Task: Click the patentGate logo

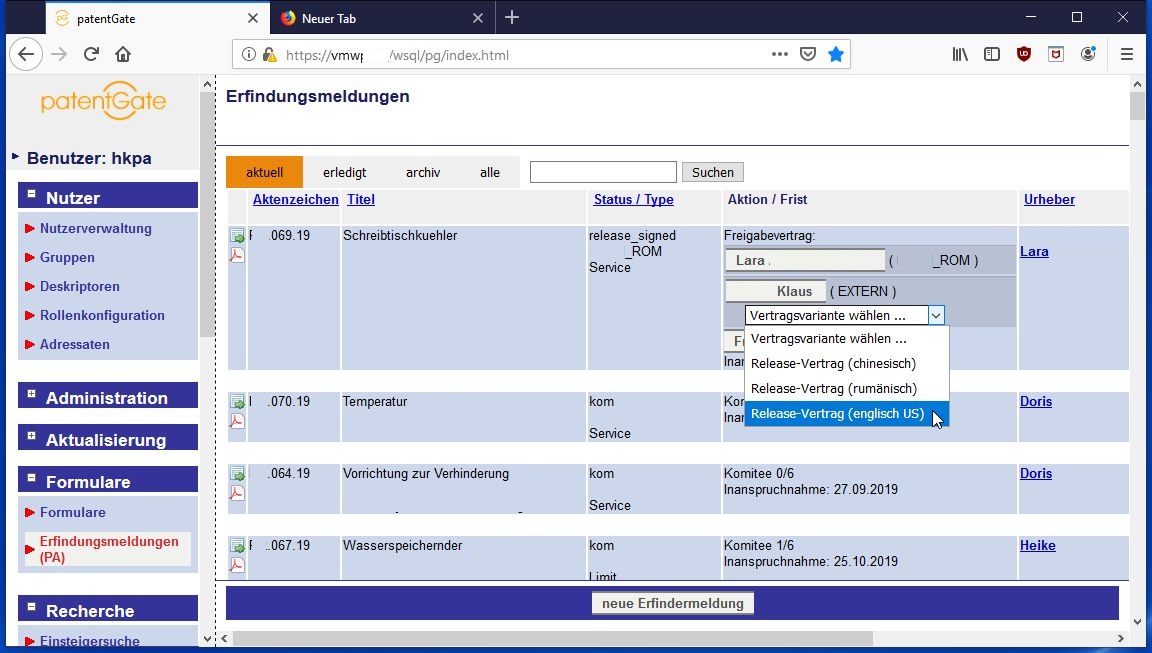Action: pyautogui.click(x=103, y=101)
